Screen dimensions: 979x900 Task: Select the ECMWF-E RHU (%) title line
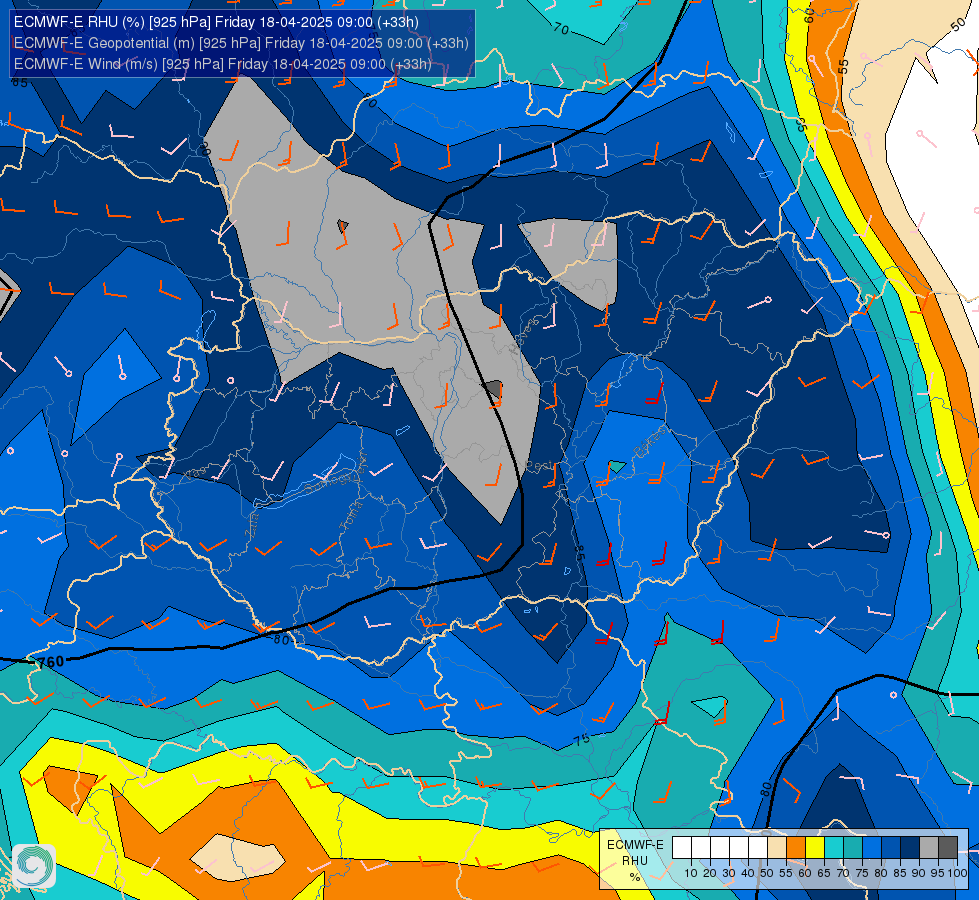[216, 22]
